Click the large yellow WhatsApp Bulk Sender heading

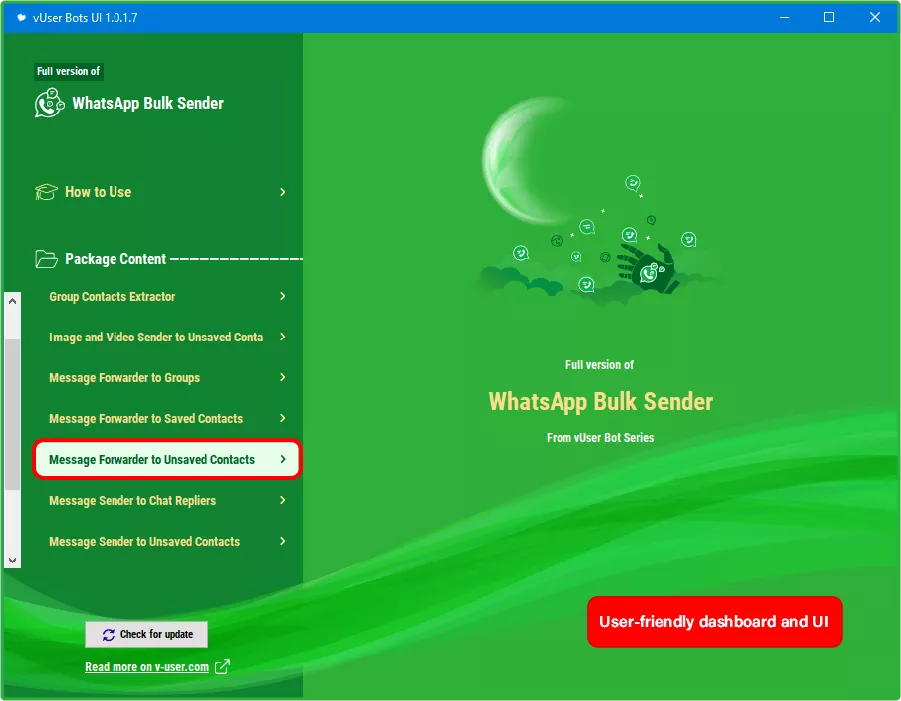600,402
